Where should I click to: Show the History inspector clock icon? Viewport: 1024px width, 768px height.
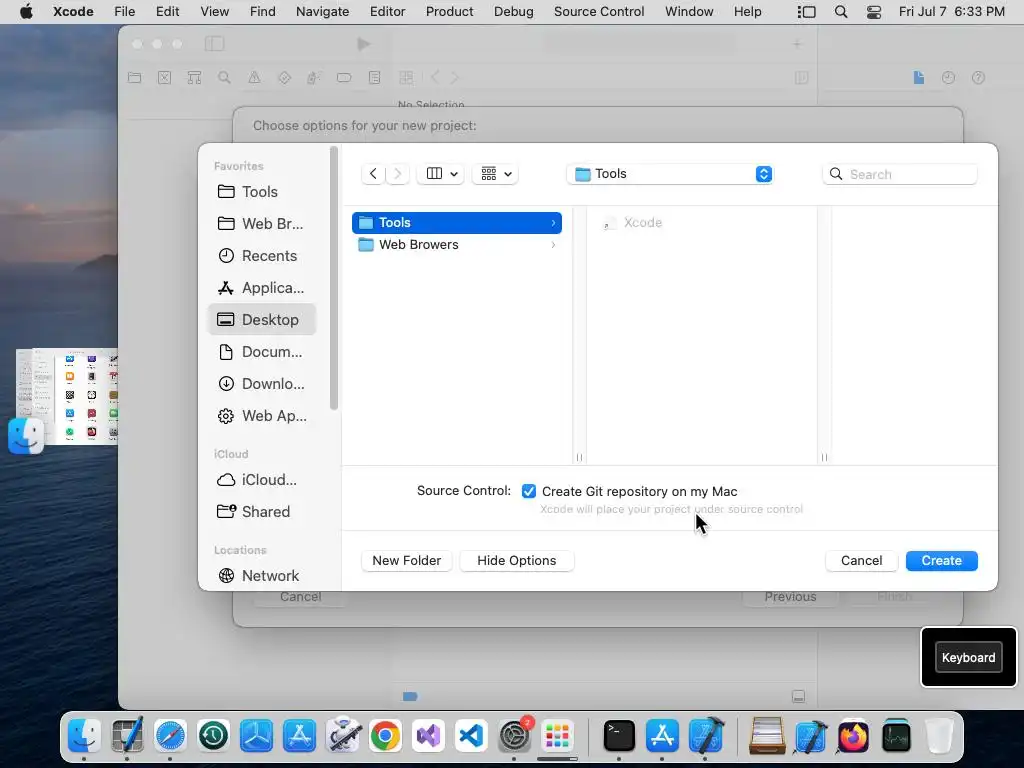click(948, 78)
